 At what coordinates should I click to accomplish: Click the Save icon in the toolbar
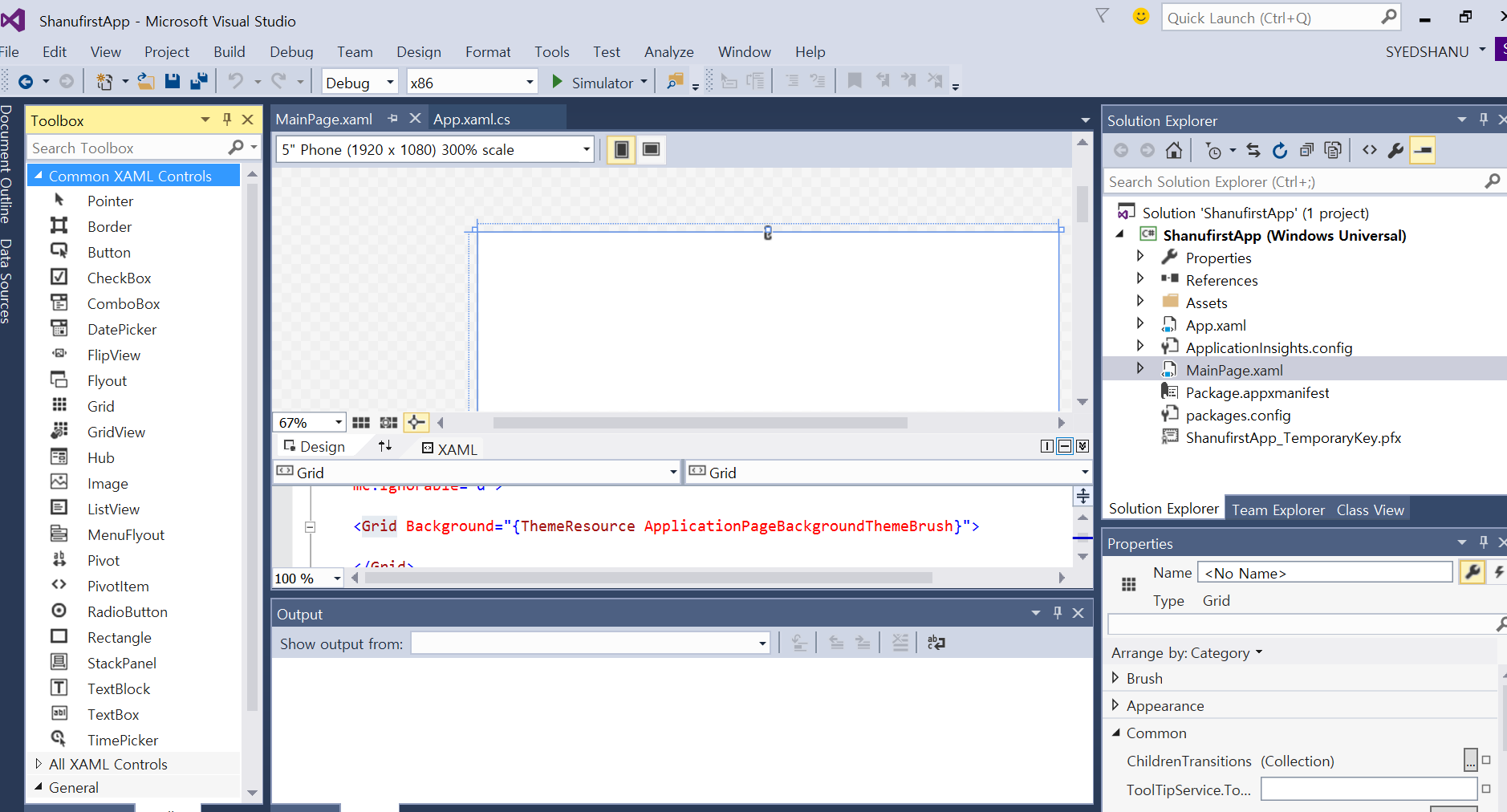click(172, 81)
